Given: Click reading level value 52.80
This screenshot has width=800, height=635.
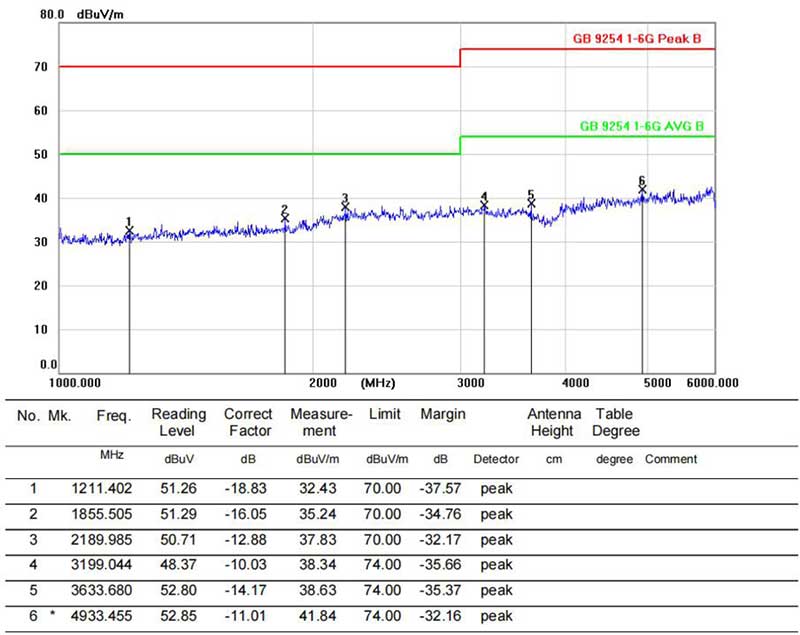Looking at the screenshot, I should (179, 590).
